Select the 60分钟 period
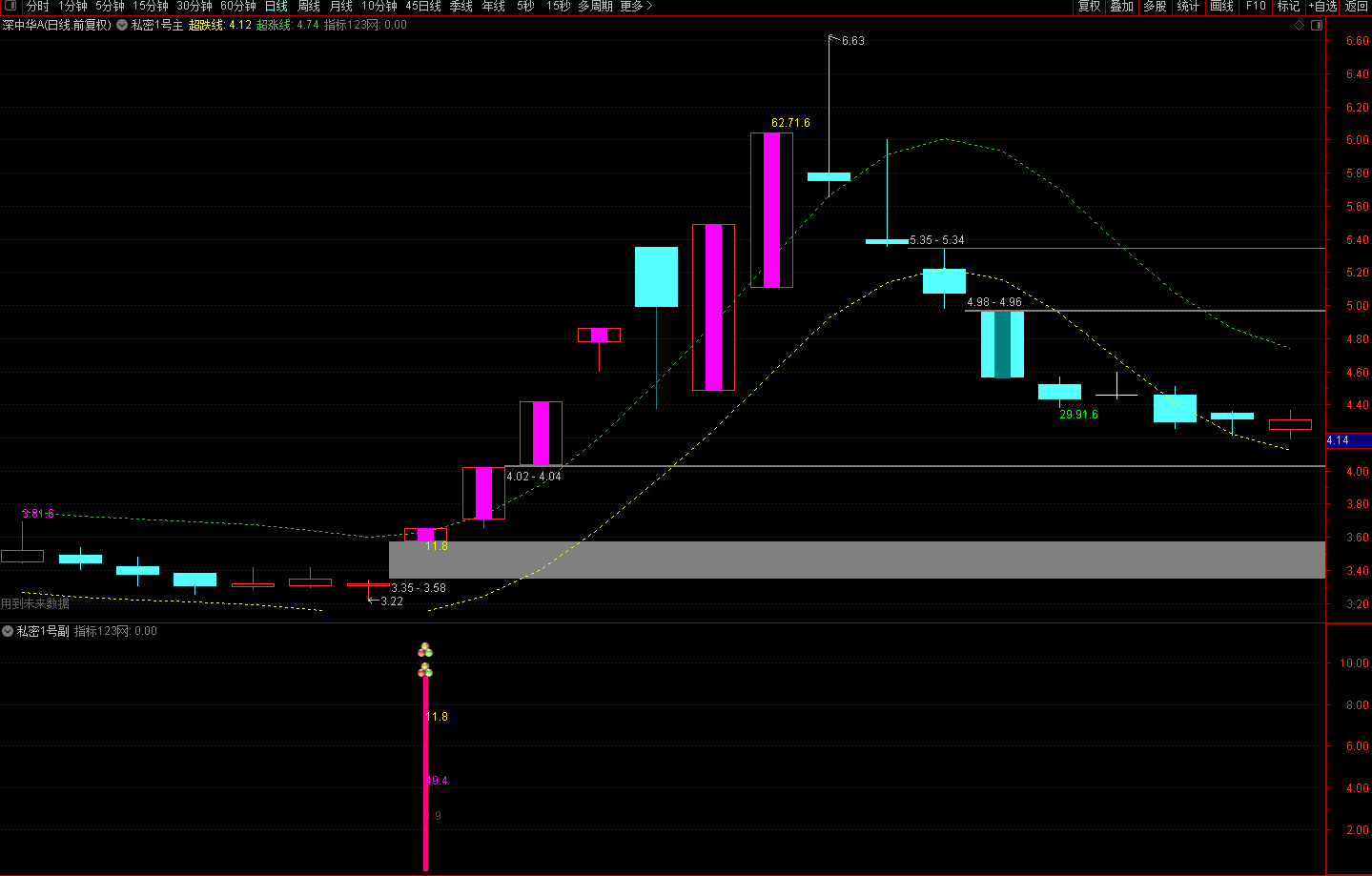The width and height of the screenshot is (1372, 876). (238, 6)
